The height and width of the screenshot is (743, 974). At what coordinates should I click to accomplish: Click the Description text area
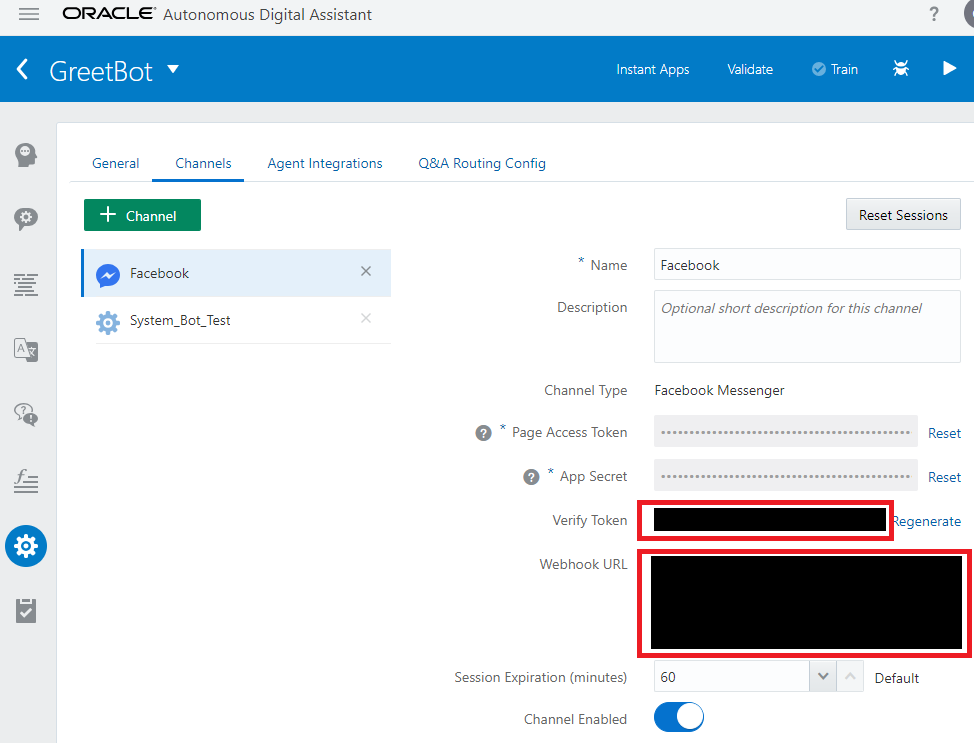[x=807, y=326]
